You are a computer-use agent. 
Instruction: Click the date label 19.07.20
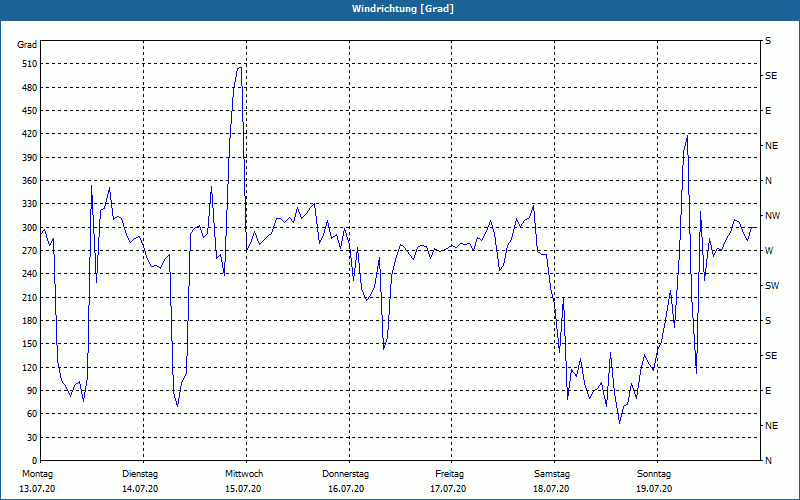click(654, 489)
